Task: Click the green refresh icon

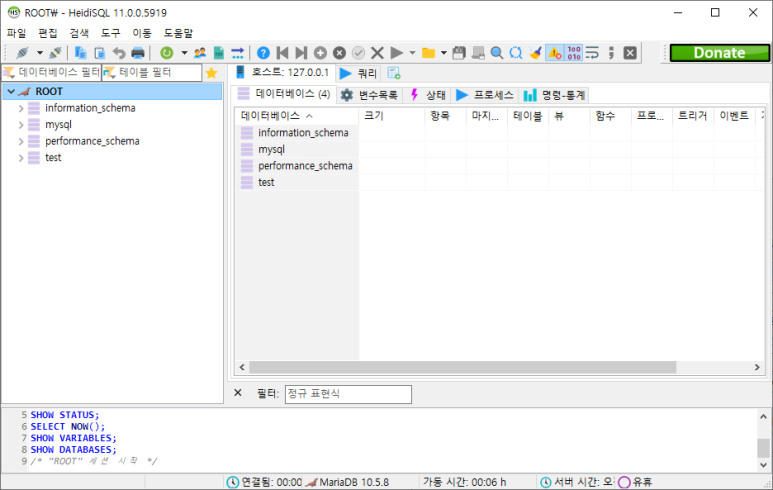Action: coord(167,53)
